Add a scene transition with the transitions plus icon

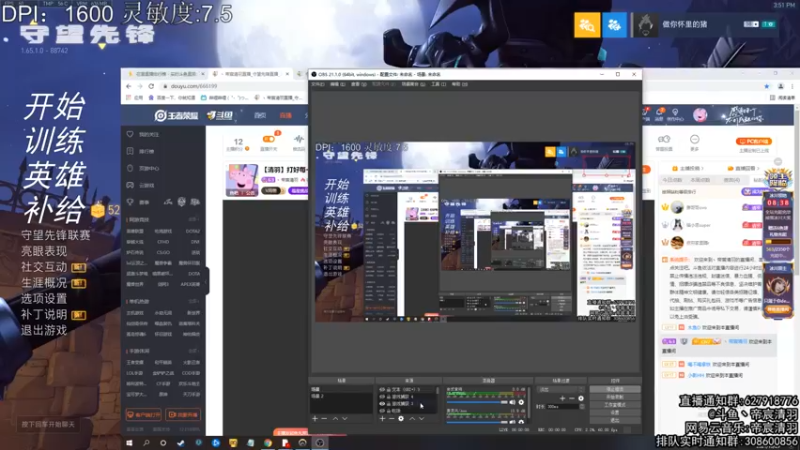pyautogui.click(x=562, y=398)
